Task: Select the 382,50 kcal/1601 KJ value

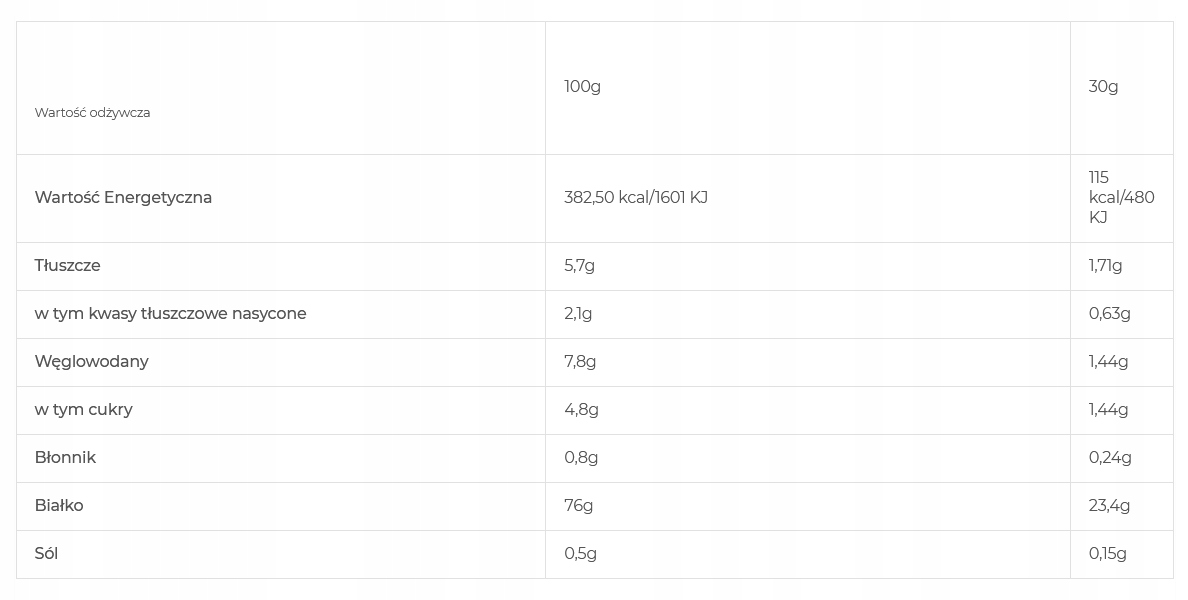Action: click(x=636, y=198)
